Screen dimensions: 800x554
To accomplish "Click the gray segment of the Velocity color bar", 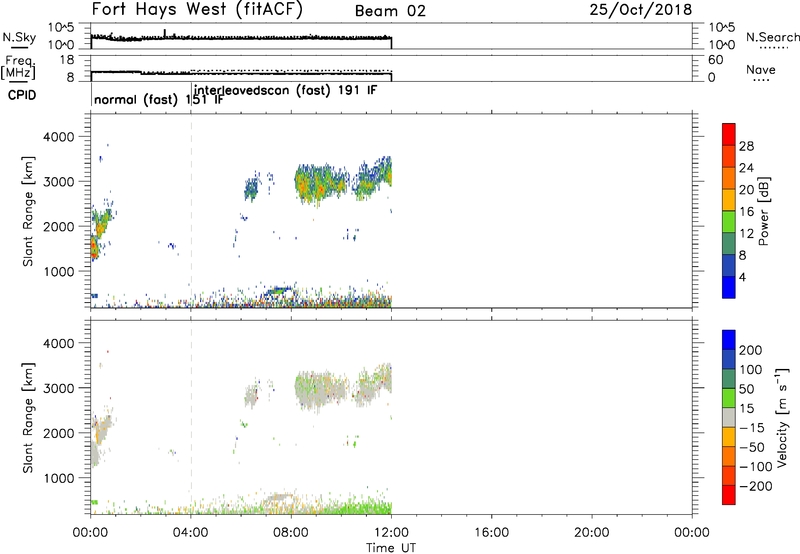I will [729, 417].
